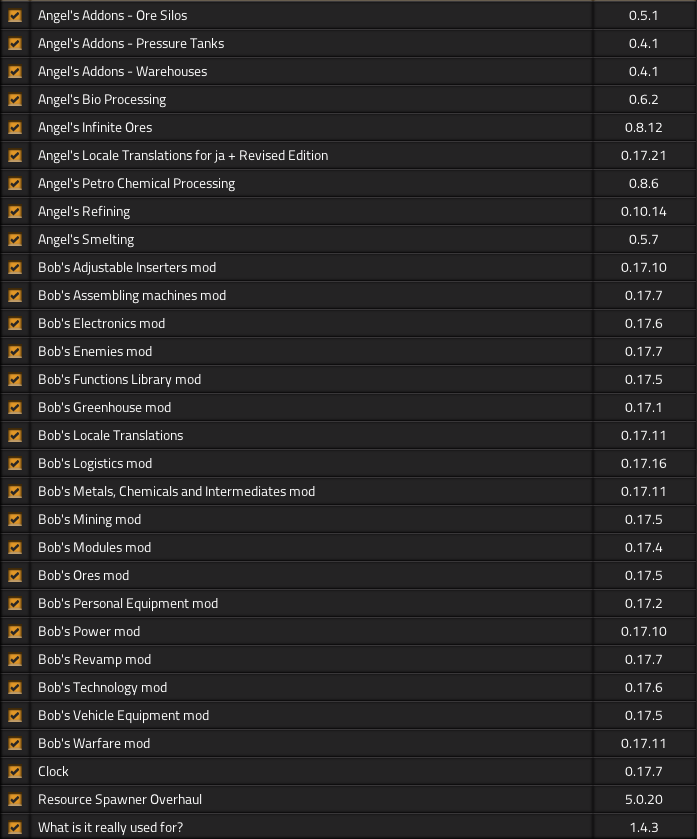Select the Angel's Petro Chemical Processing entry
Screen dimensions: 697x839
[x=136, y=183]
